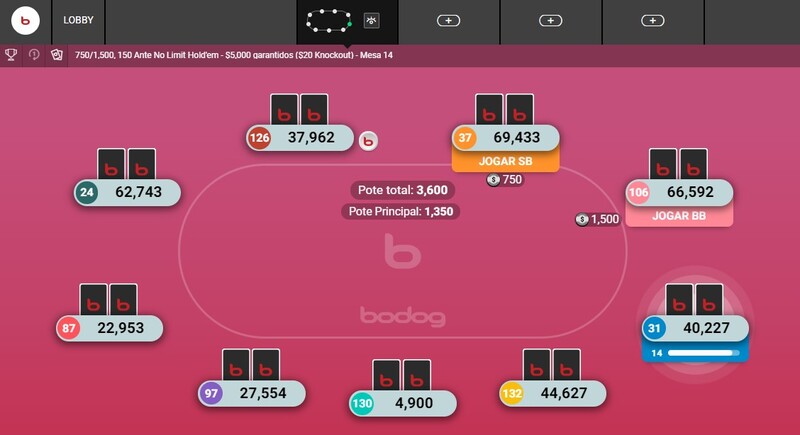Select the active table tab with oval icon

[329, 20]
